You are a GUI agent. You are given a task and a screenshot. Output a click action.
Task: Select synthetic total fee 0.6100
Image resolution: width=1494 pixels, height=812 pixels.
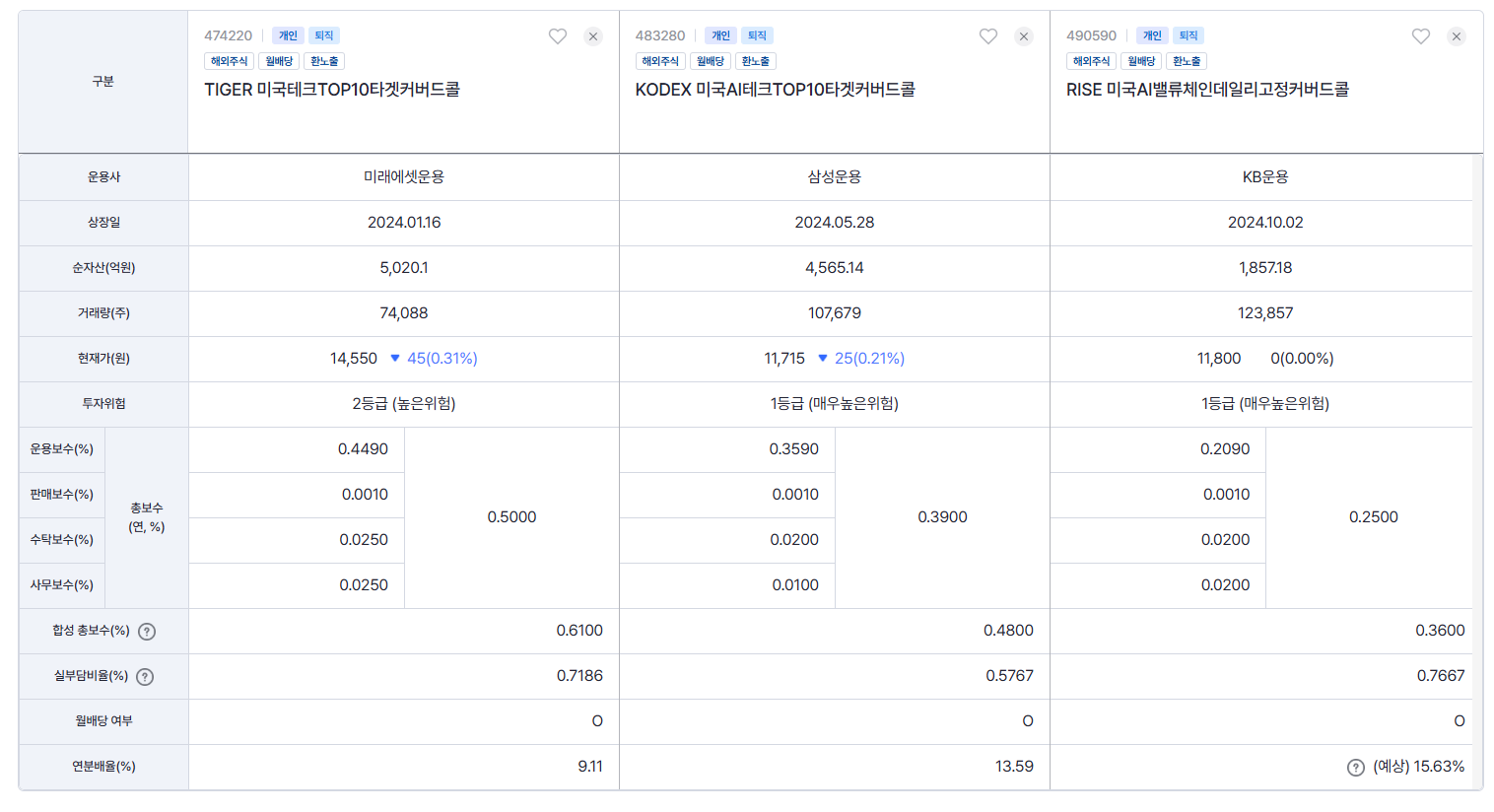click(x=579, y=631)
